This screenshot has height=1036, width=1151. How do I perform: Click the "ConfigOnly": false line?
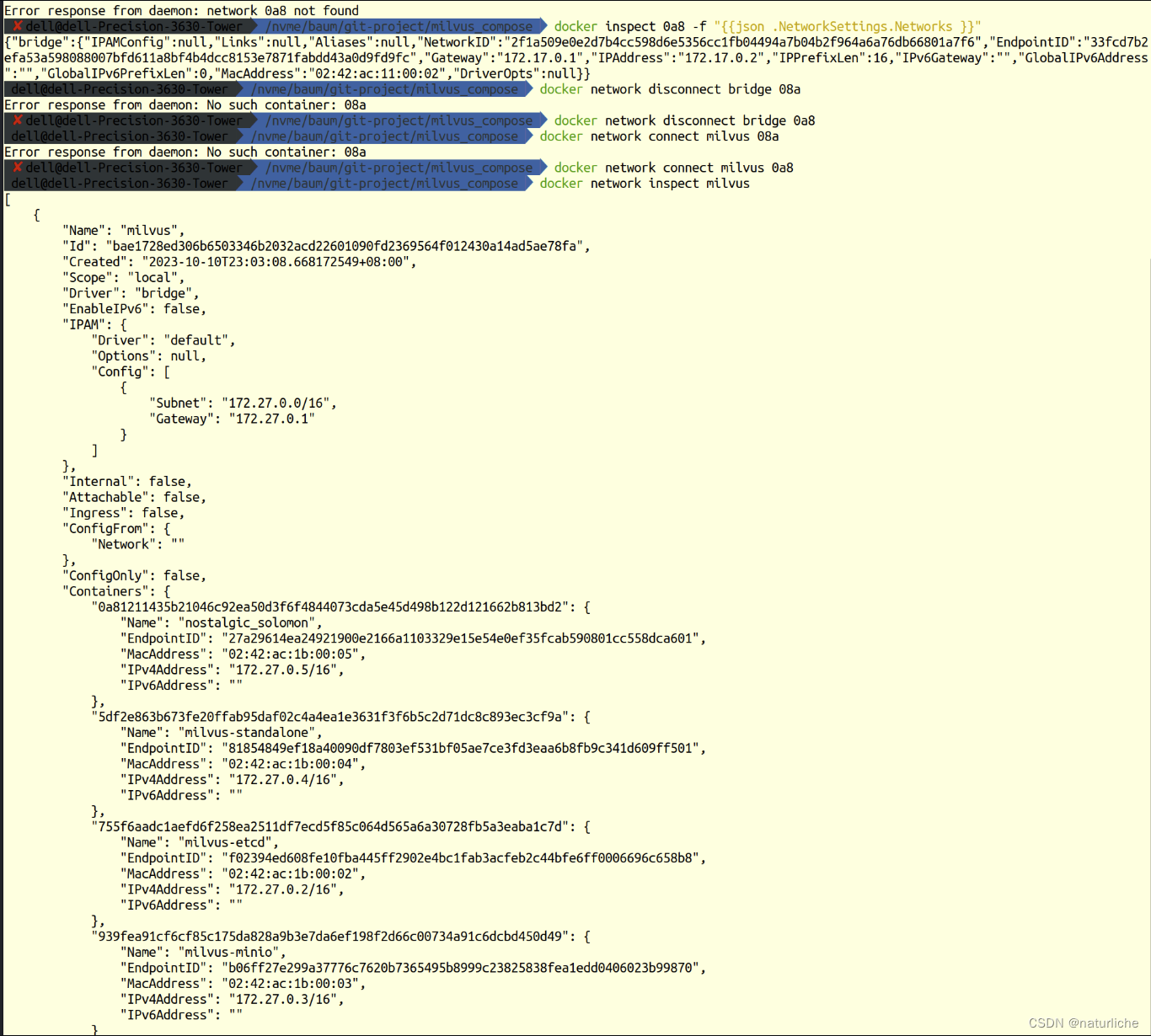pyautogui.click(x=134, y=576)
